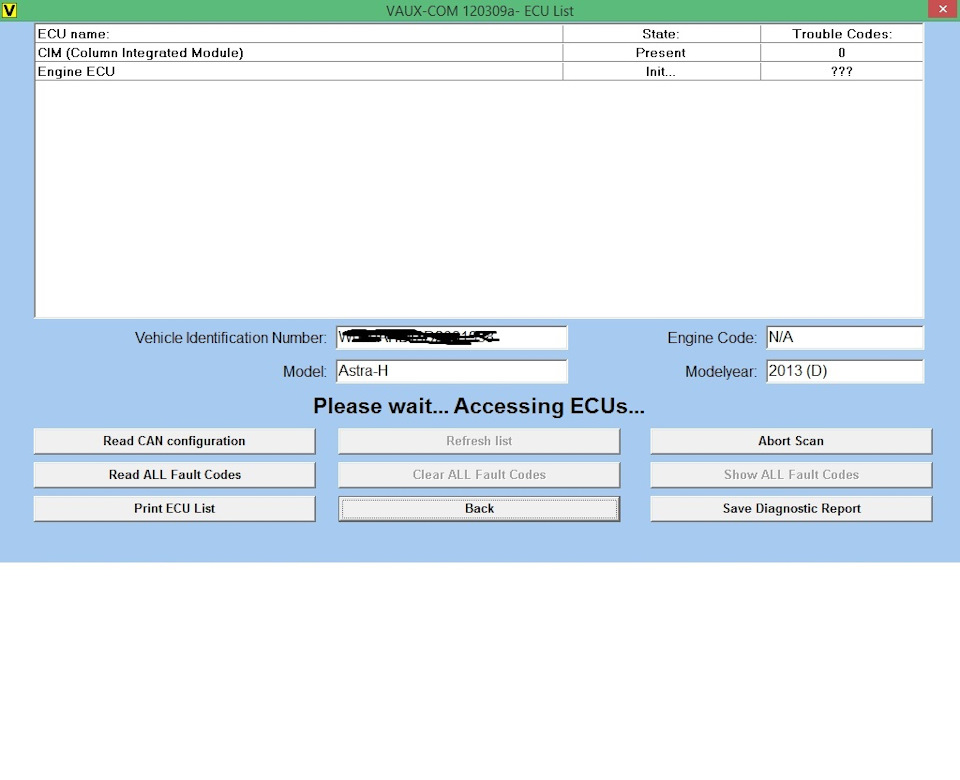Click the Vehicle Identification Number label
Screen dimensions: 960x780
(231, 338)
